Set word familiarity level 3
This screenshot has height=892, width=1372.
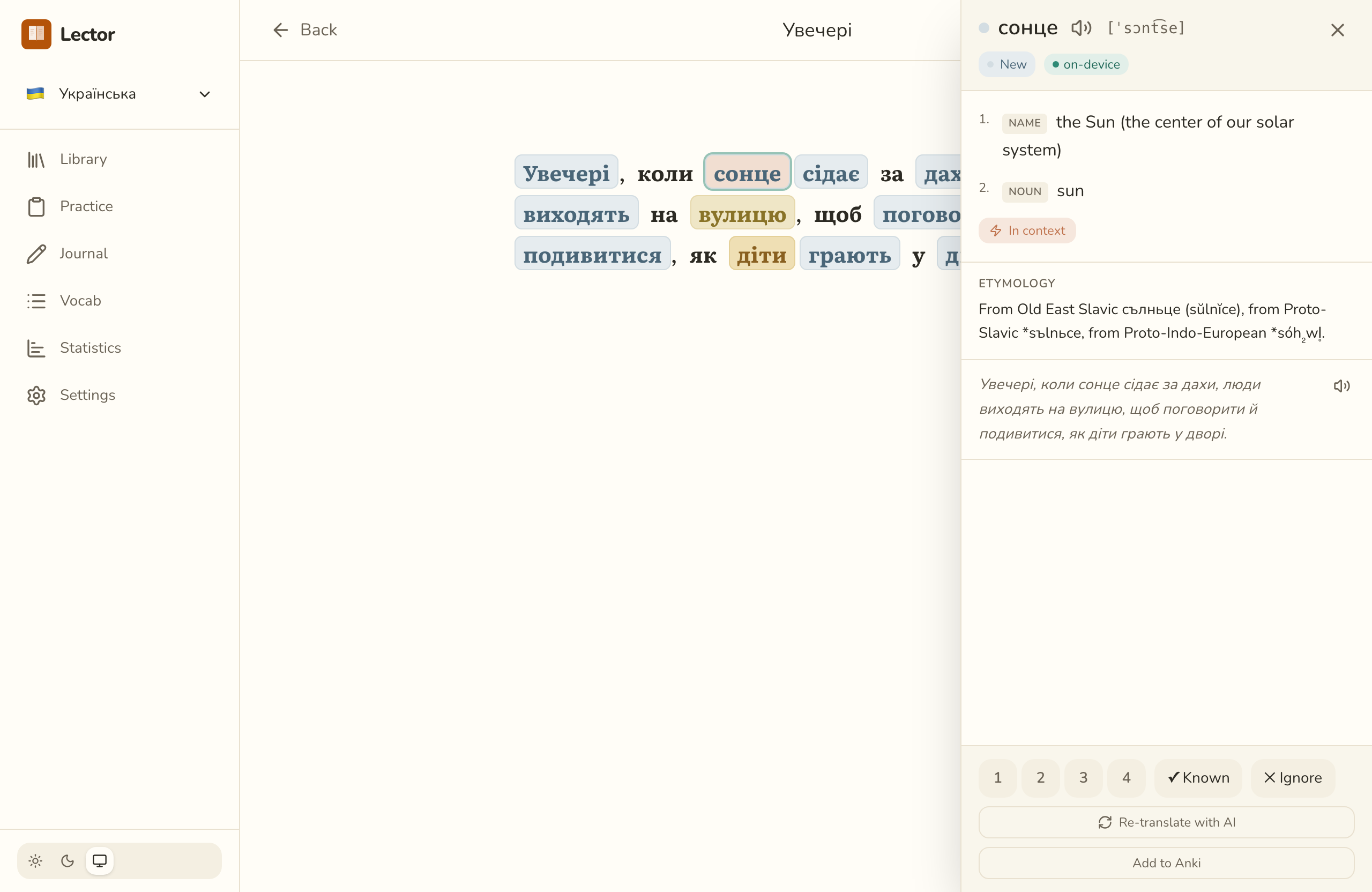(x=1083, y=778)
